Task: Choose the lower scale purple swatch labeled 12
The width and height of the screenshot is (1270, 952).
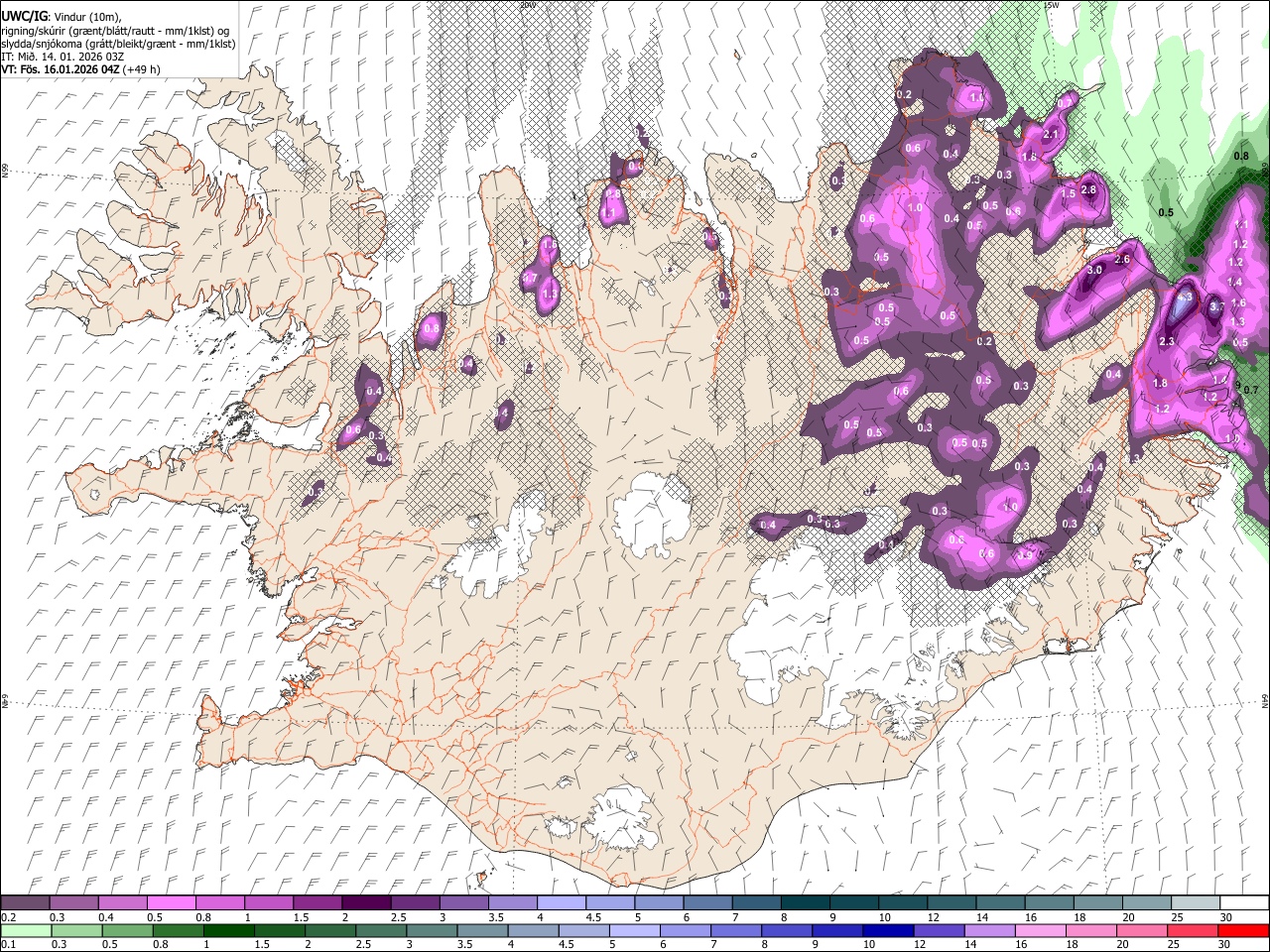Action: click(940, 930)
